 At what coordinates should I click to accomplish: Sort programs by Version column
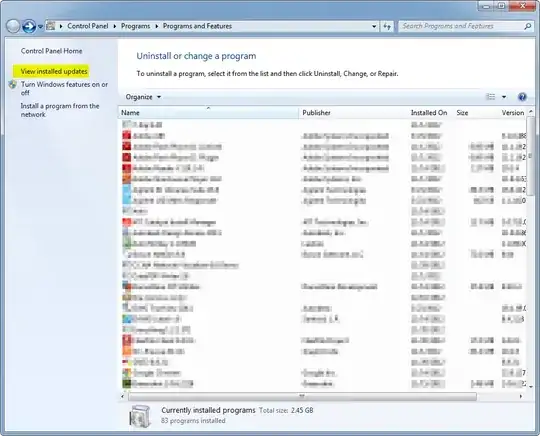pos(513,113)
